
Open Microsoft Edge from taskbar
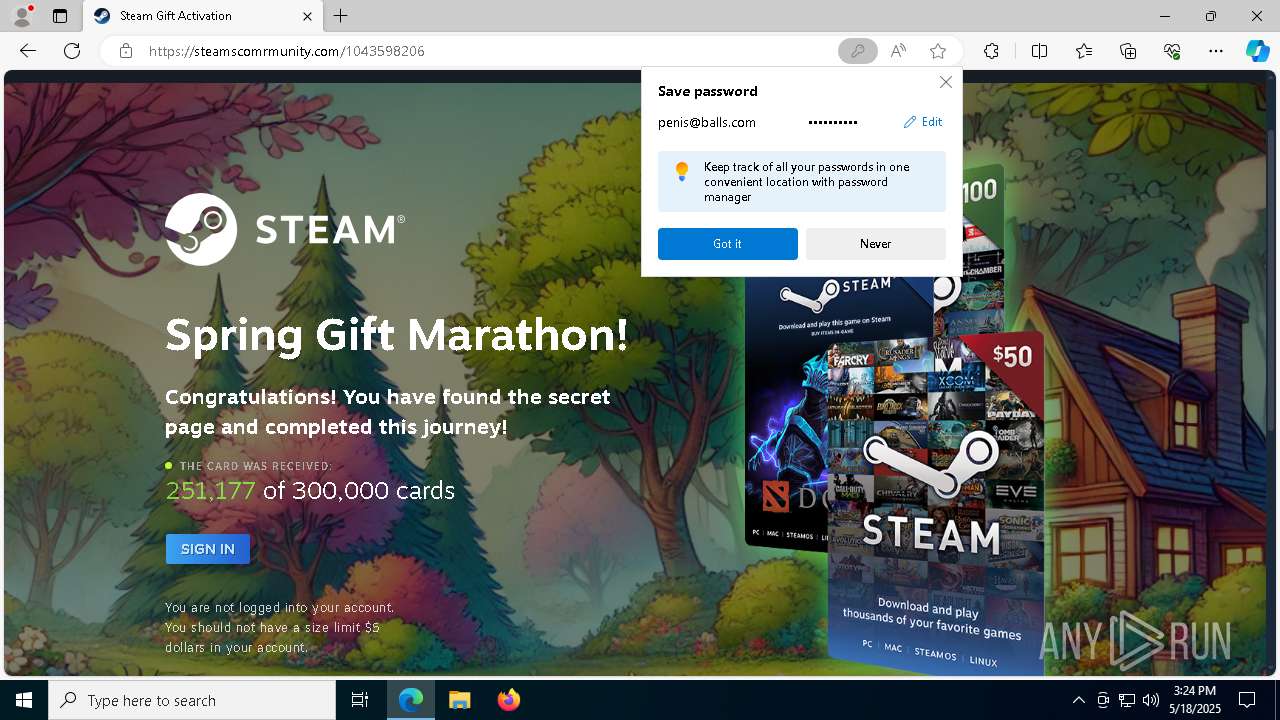[411, 700]
